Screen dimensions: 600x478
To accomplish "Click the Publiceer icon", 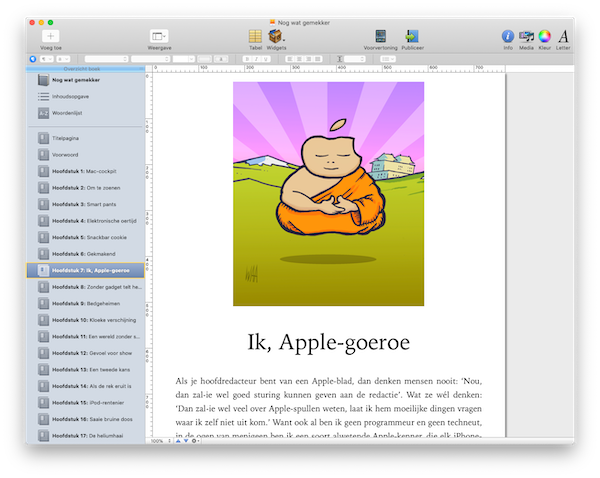I will (x=412, y=36).
